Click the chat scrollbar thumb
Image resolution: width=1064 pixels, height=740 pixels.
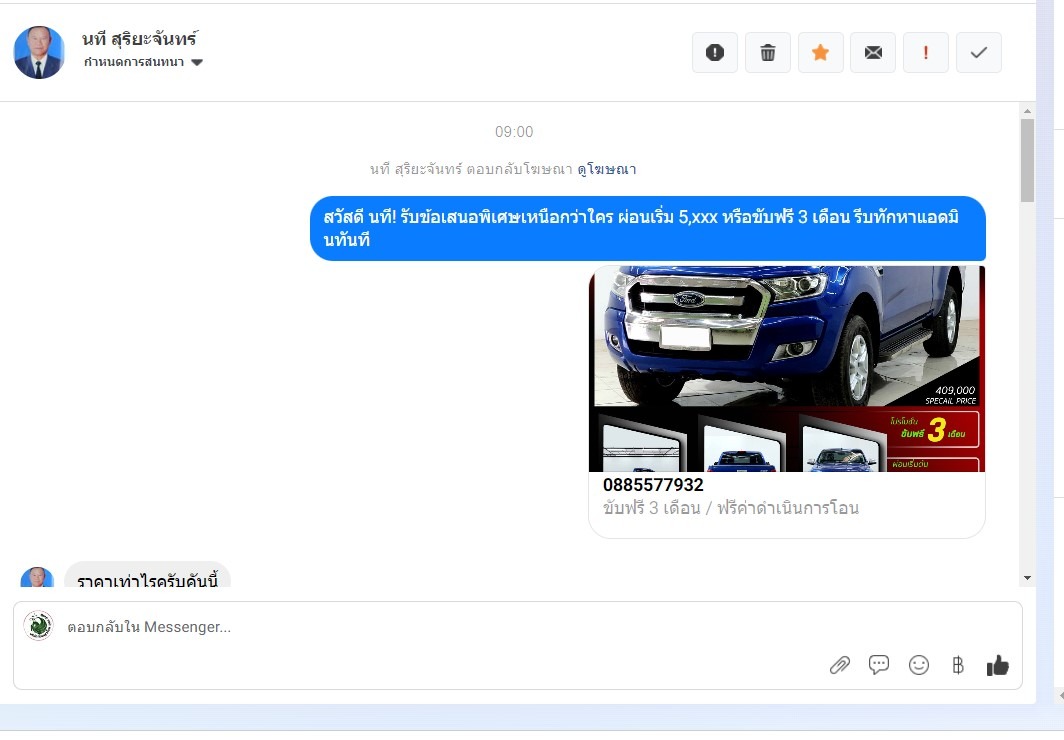coord(1027,160)
